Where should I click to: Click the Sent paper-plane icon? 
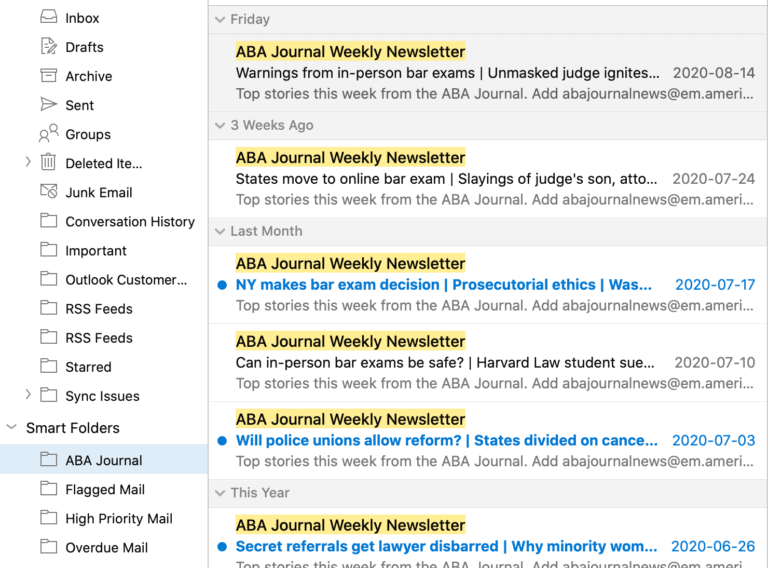[48, 104]
